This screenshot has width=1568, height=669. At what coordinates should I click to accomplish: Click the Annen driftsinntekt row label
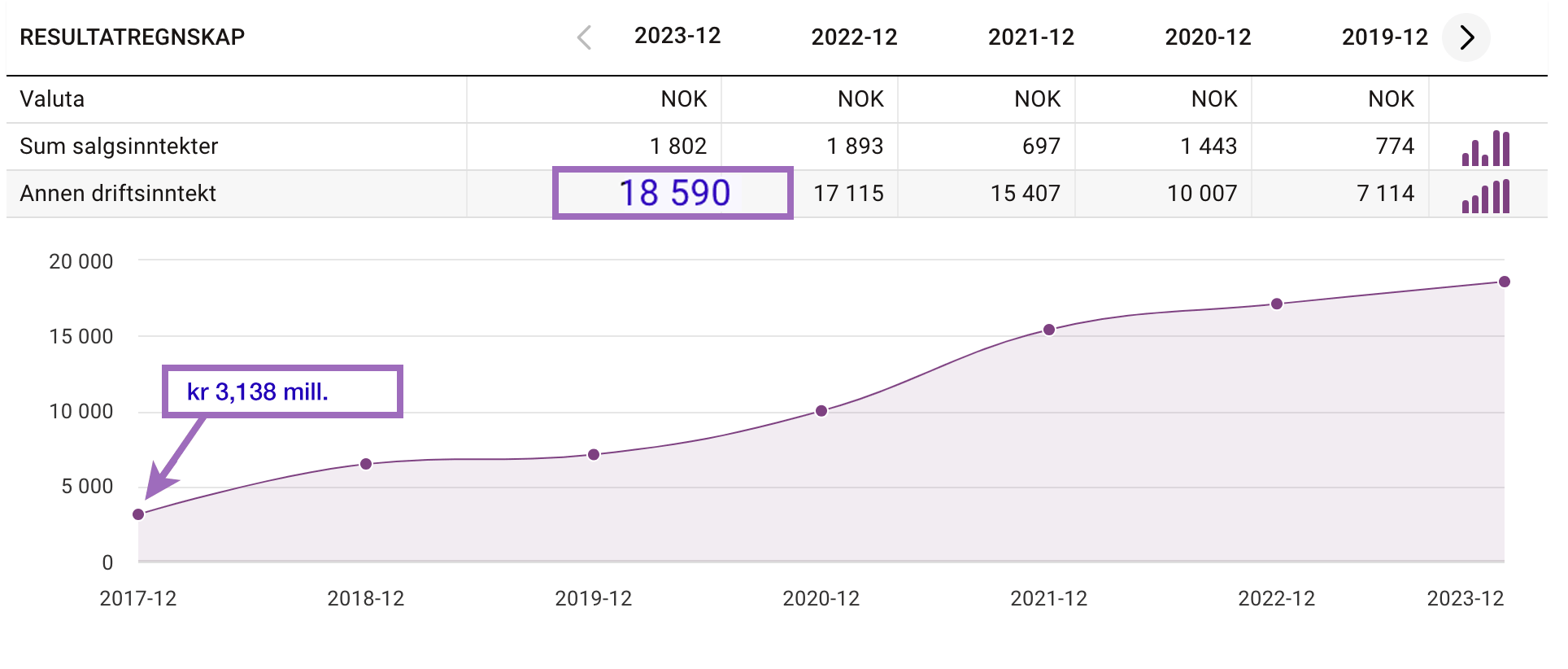pos(118,194)
